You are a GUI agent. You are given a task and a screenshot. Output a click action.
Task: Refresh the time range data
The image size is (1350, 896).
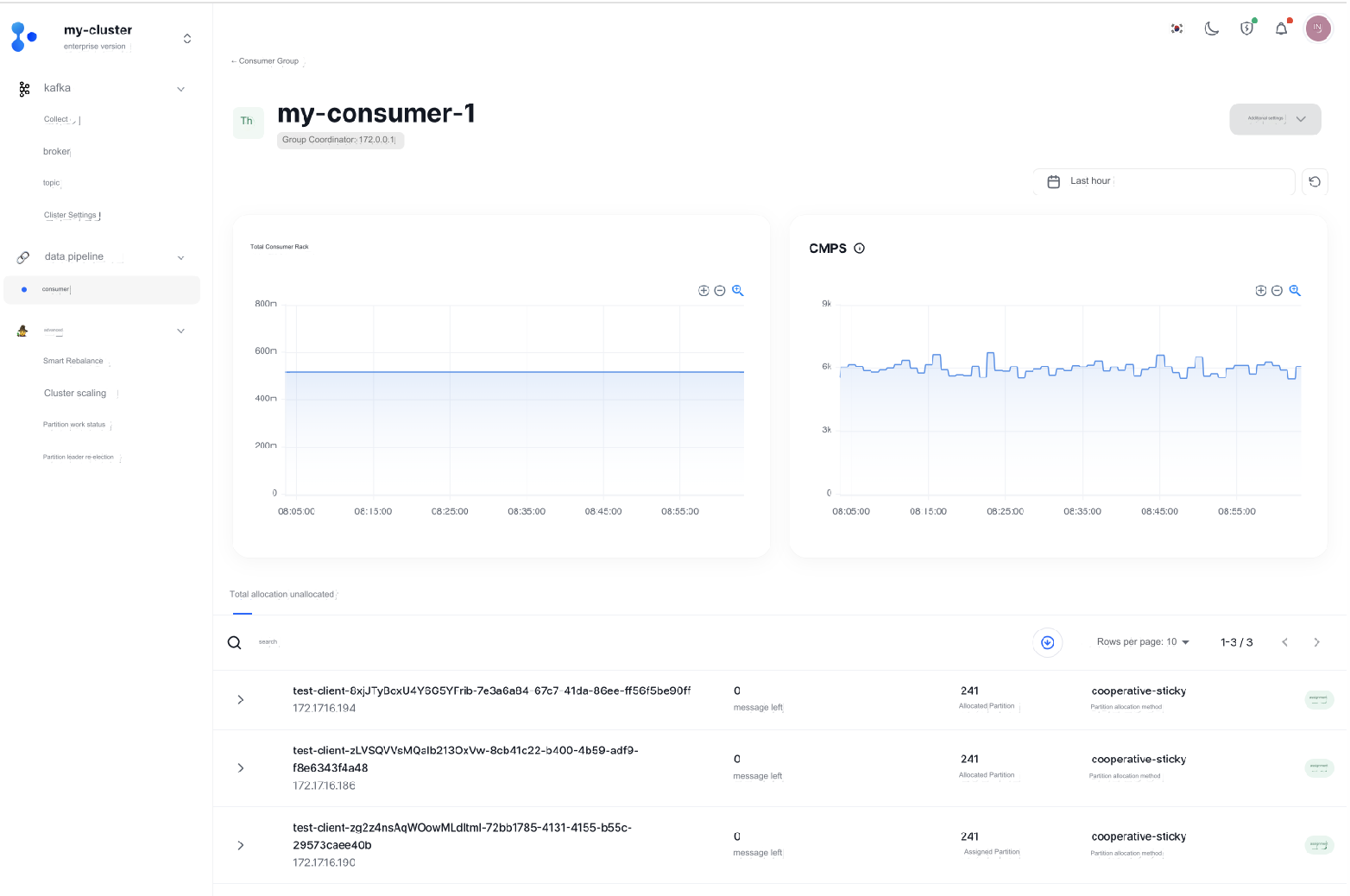pyautogui.click(x=1314, y=181)
